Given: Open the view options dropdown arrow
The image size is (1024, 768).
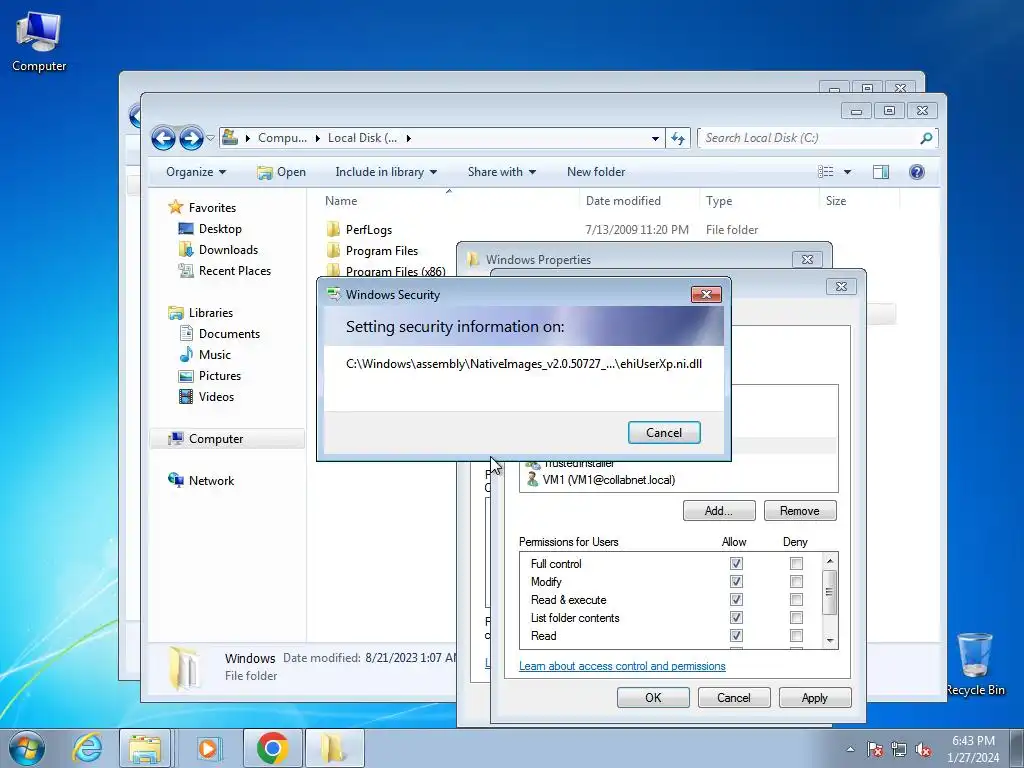Looking at the screenshot, I should 847,172.
